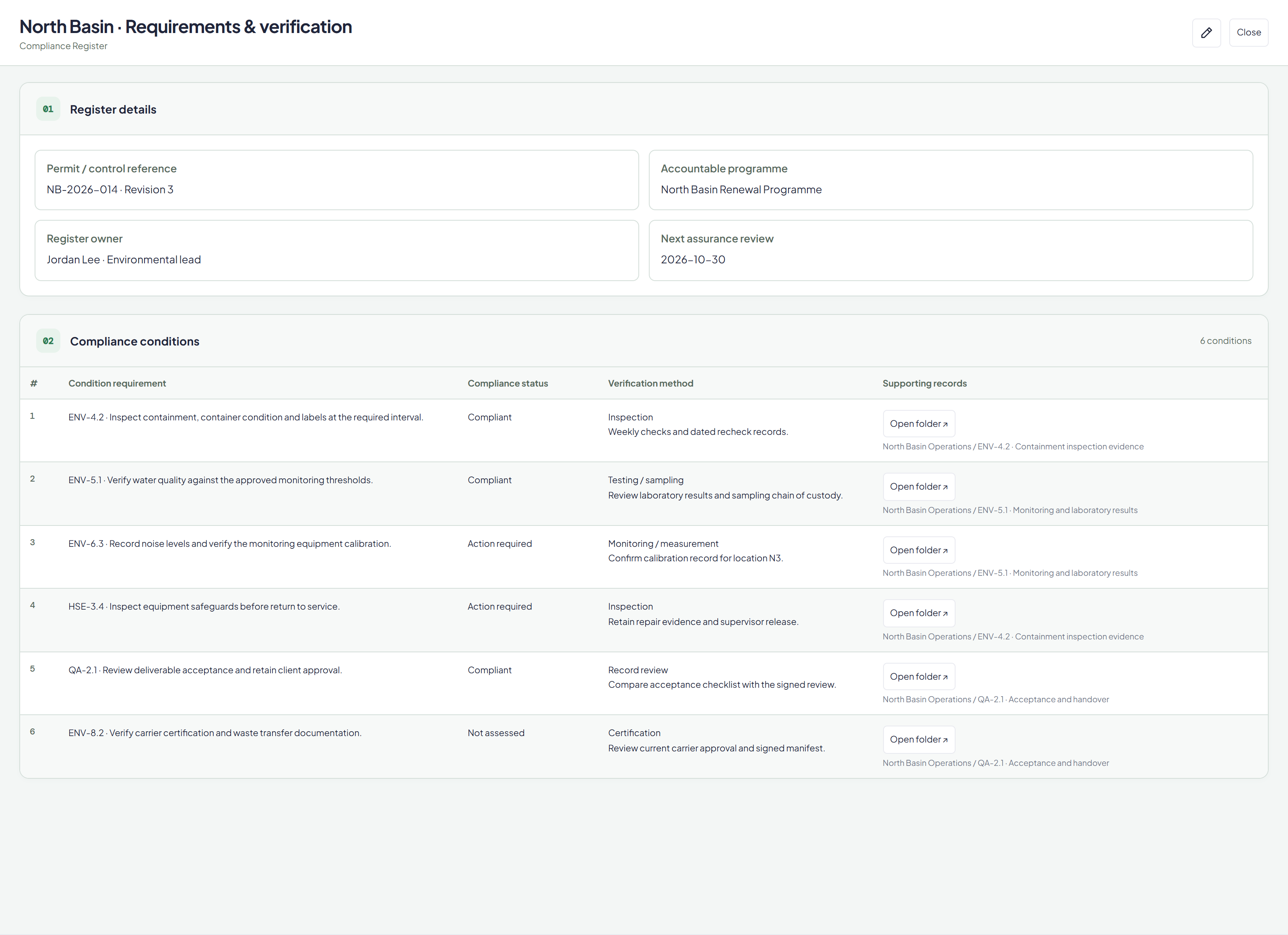Click the Condition requirement column header
The height and width of the screenshot is (935, 1288).
point(117,383)
